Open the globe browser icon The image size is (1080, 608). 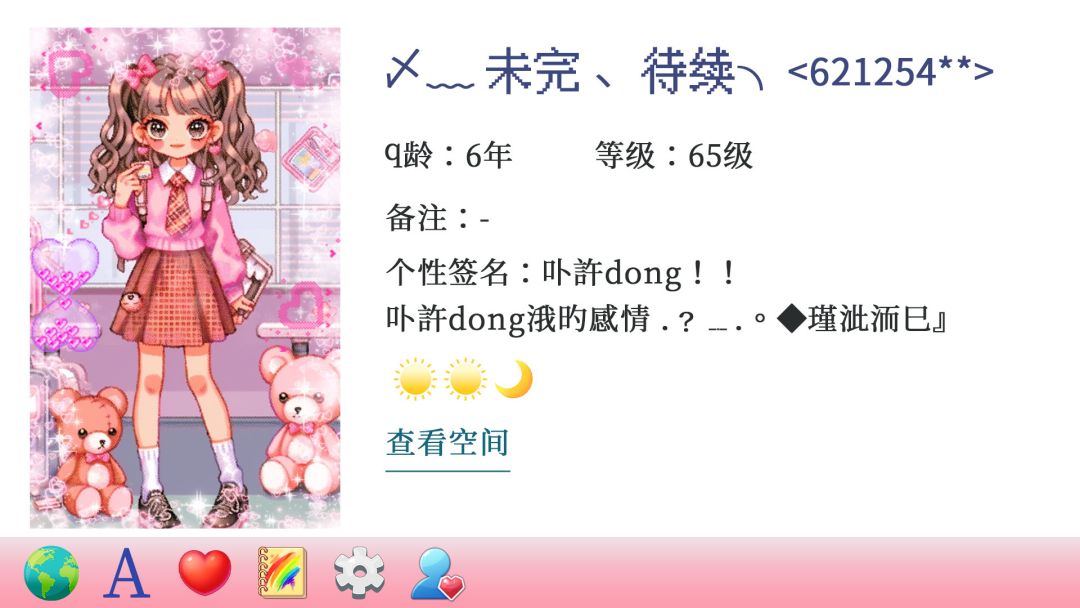tap(51, 573)
